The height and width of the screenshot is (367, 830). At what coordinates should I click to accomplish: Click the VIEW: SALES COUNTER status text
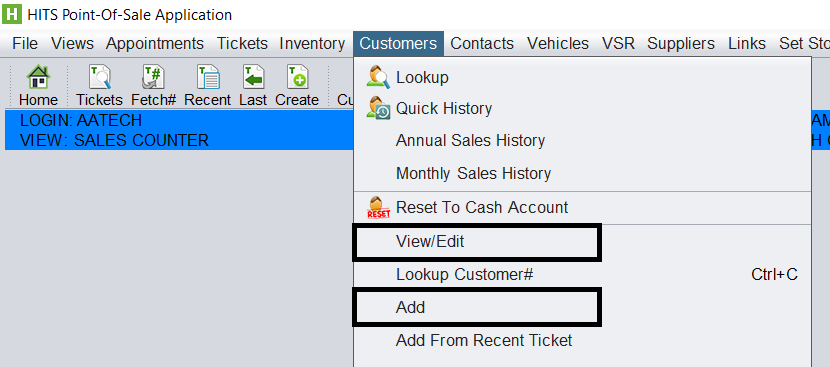[114, 140]
